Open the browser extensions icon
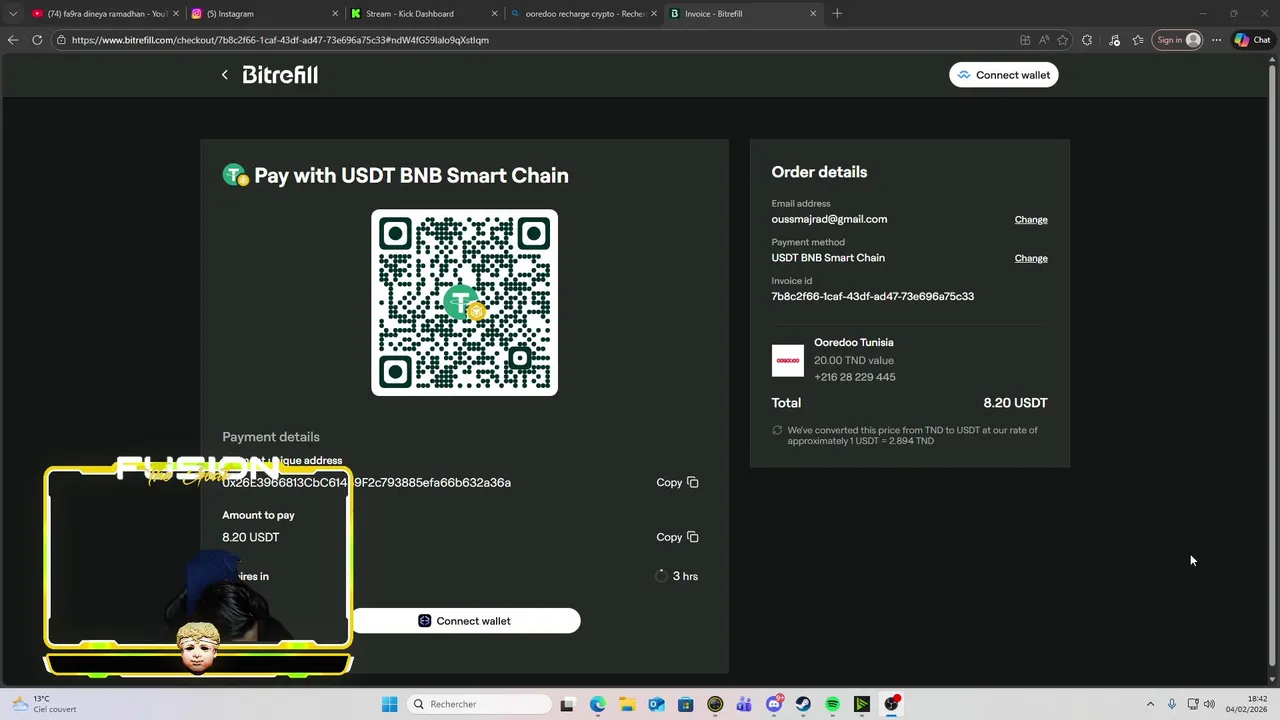 tap(1087, 40)
